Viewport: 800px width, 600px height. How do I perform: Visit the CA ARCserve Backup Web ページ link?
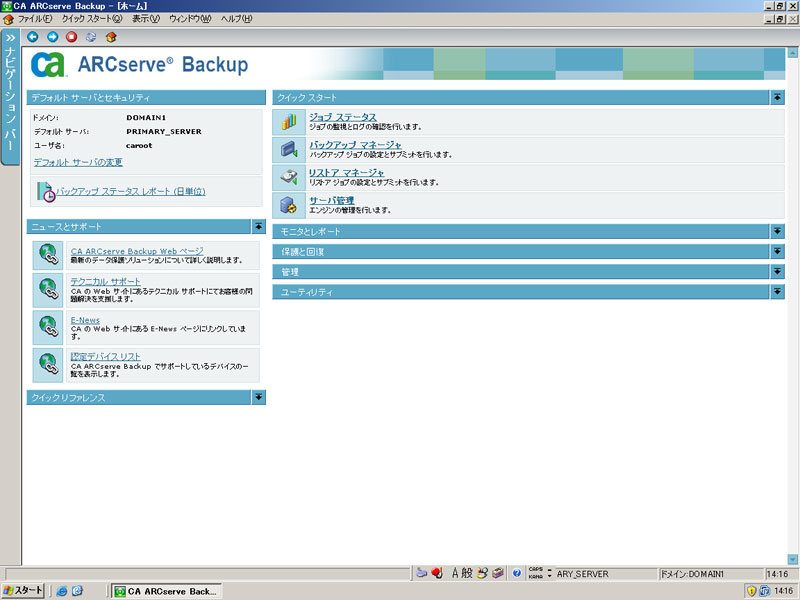coord(137,251)
